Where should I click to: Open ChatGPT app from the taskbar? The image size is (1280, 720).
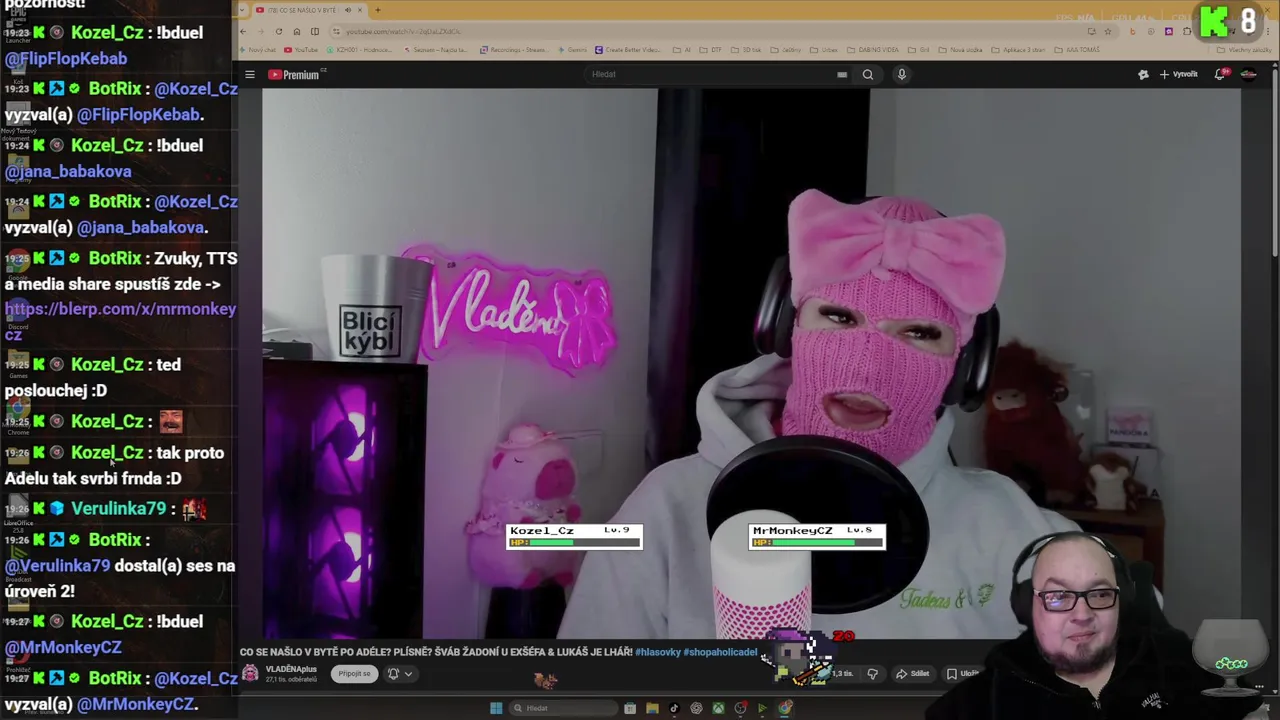pos(696,708)
